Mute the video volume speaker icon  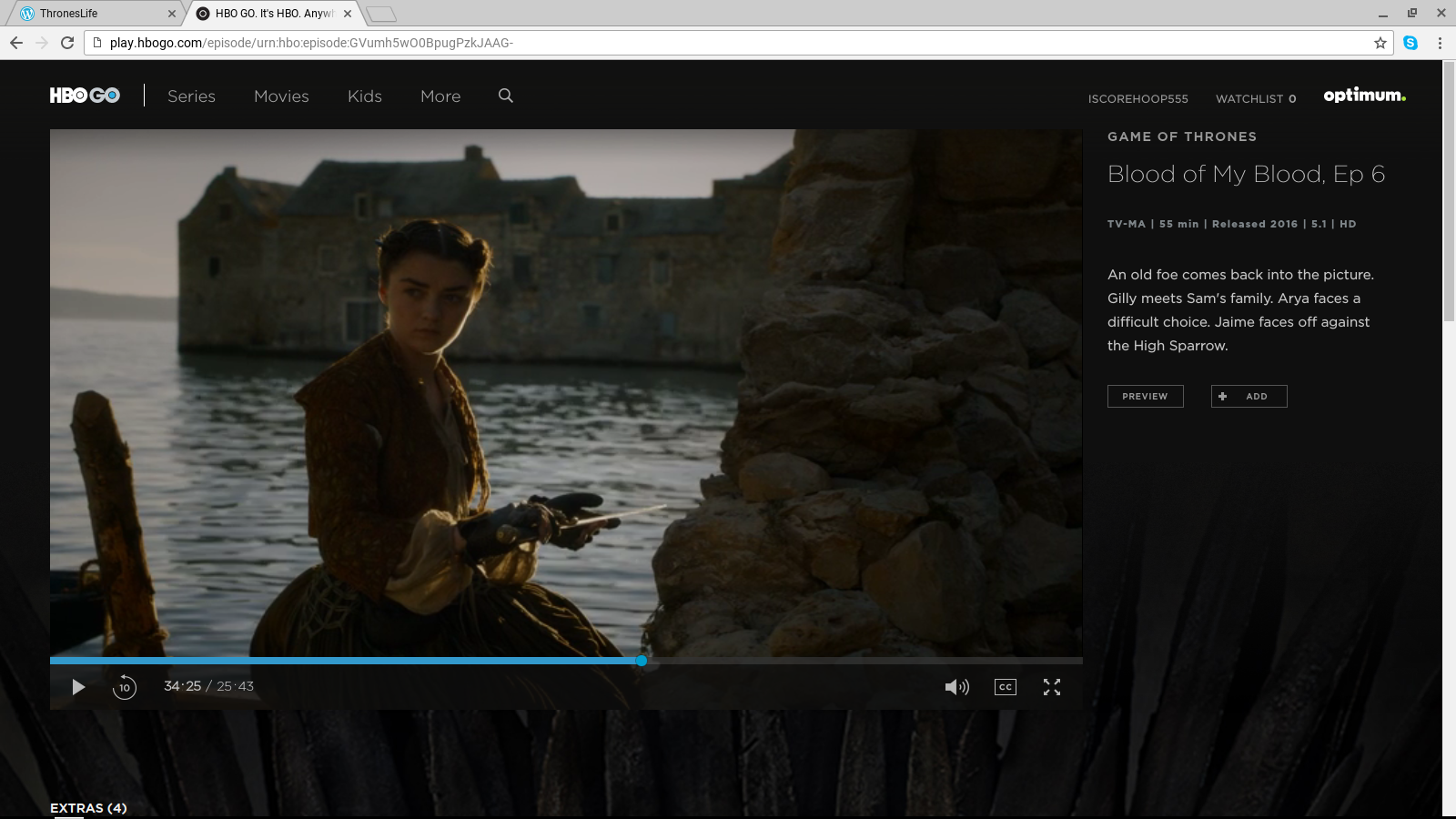click(956, 687)
